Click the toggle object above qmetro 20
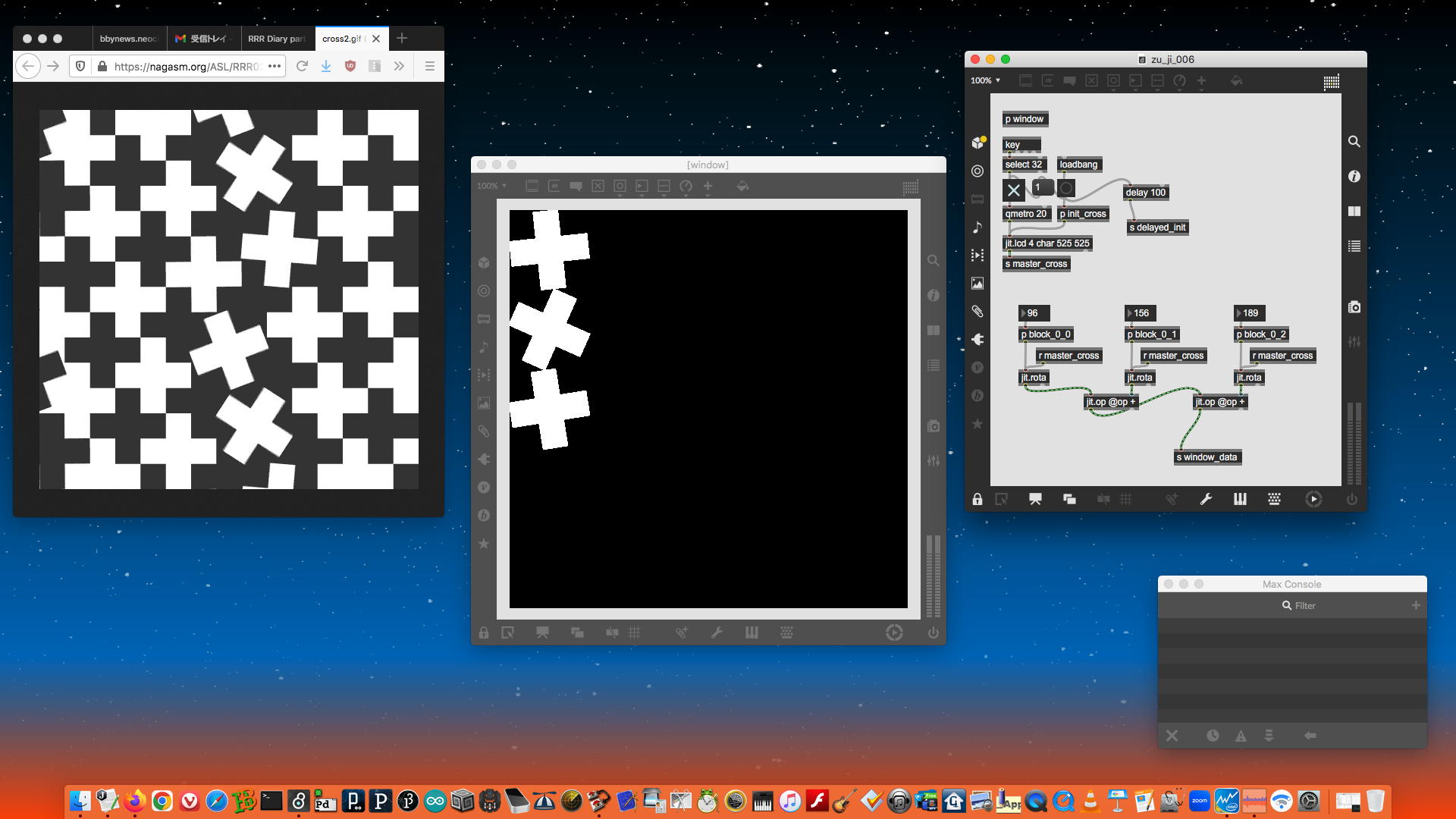This screenshot has width=1456, height=819. point(1013,190)
